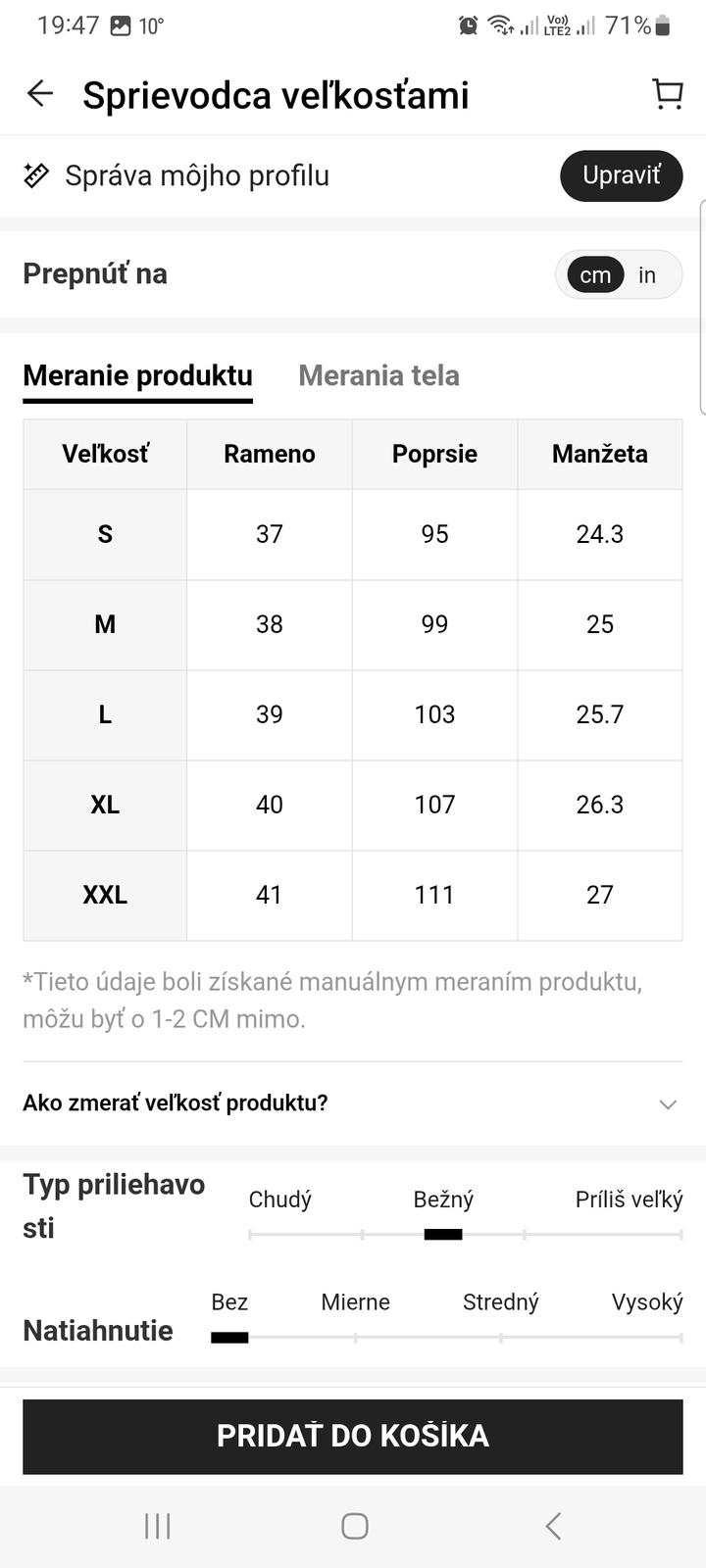706x1568 pixels.
Task: Select the Meranie produktu tab
Action: (138, 375)
